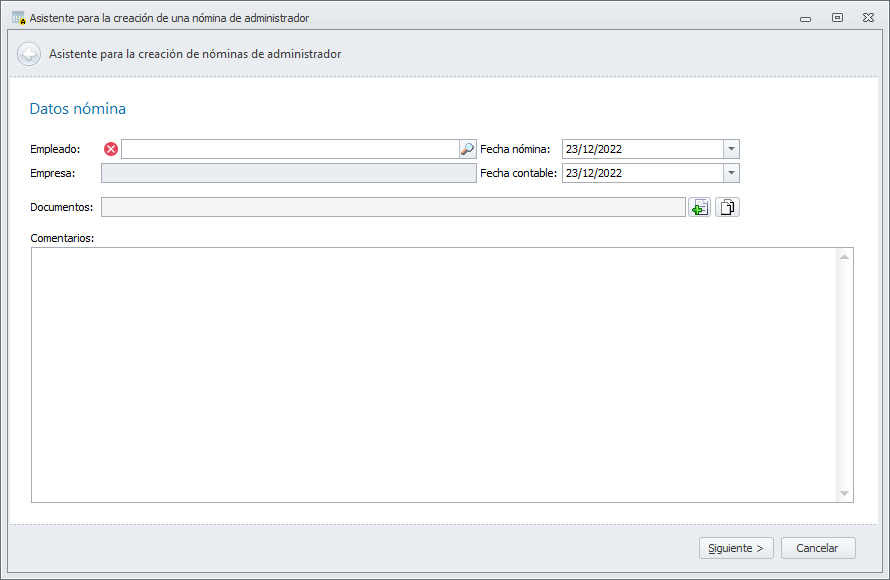Click the Comentarios: label

[62, 238]
